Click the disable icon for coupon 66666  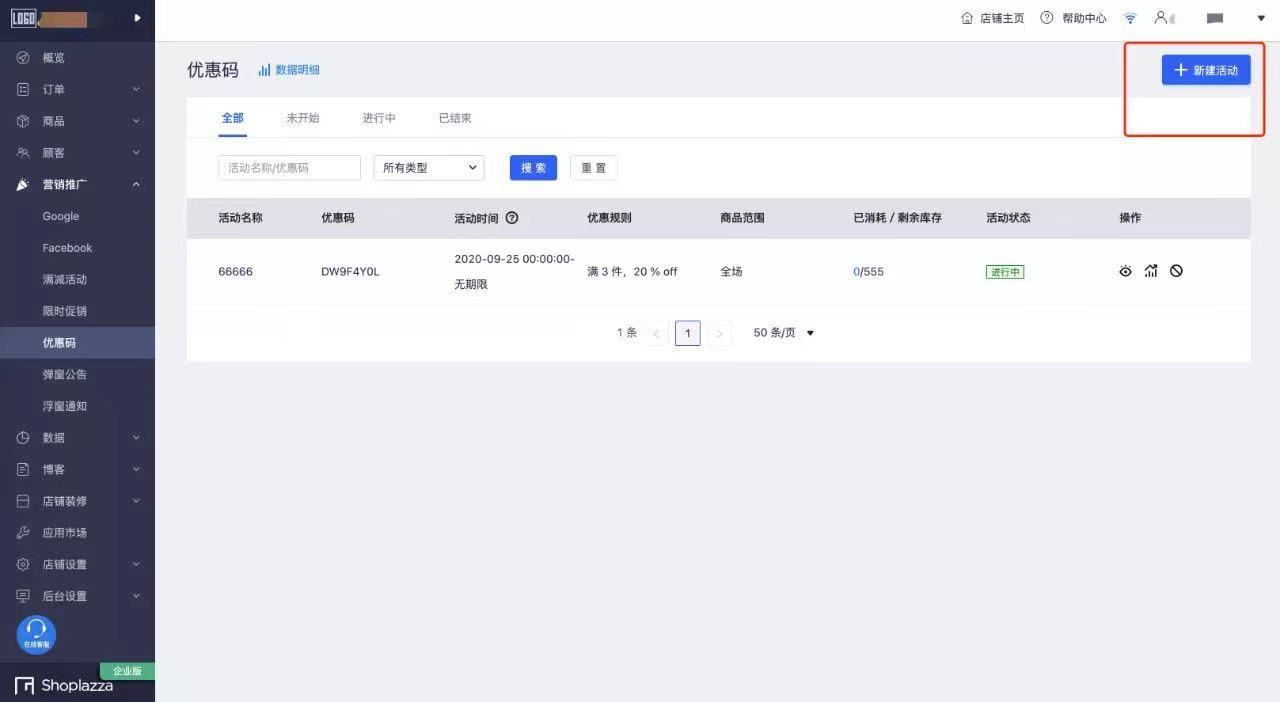(x=1176, y=271)
